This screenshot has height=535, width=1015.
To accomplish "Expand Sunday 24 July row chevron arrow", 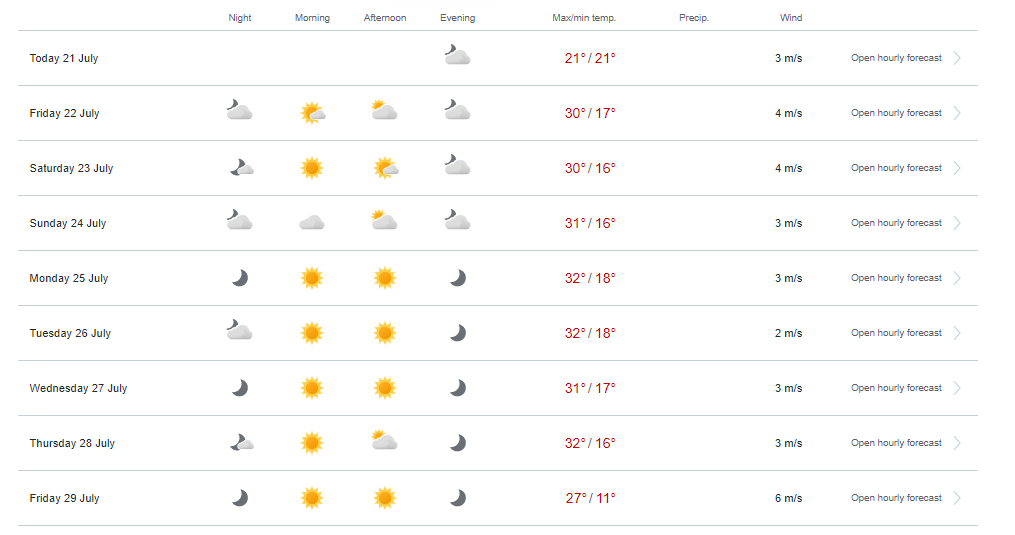I will tap(957, 223).
